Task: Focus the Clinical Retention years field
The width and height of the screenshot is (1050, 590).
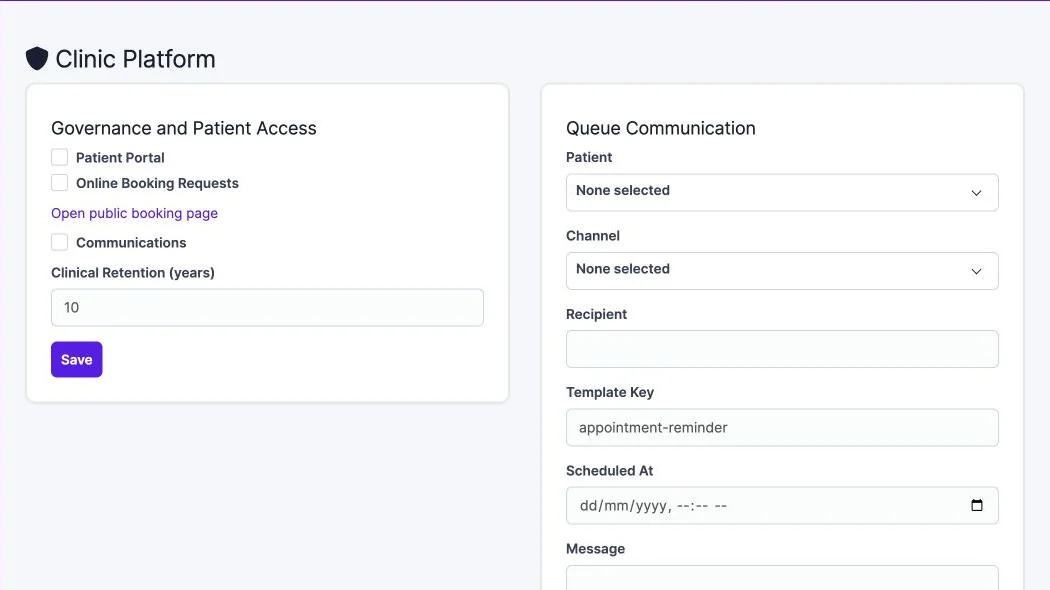Action: point(267,307)
